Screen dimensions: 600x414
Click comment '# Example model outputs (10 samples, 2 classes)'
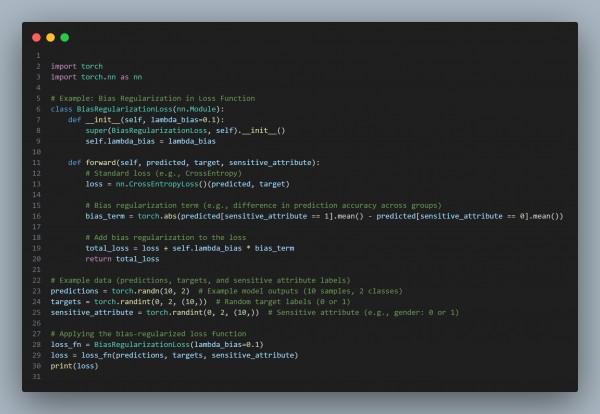pos(300,291)
